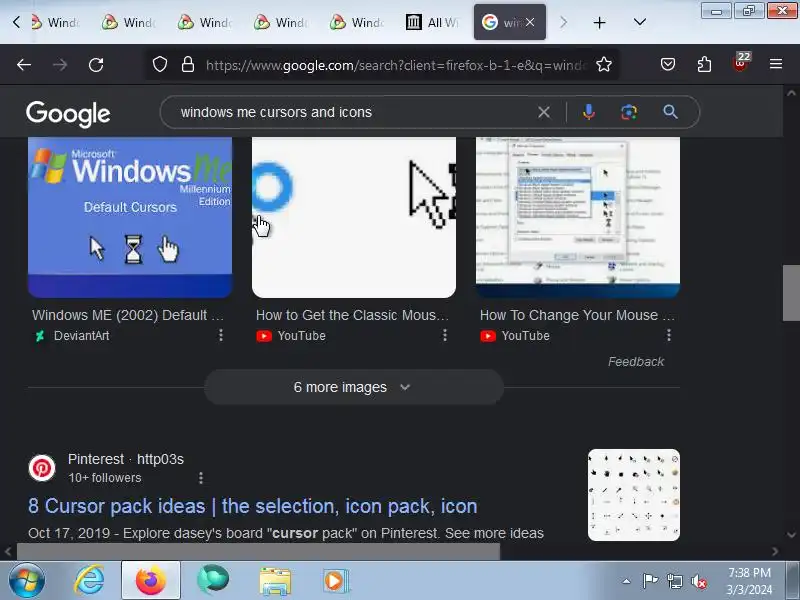Image resolution: width=800 pixels, height=600 pixels.
Task: Open Pinterest cursor pack thumbnail image
Action: pyautogui.click(x=634, y=495)
